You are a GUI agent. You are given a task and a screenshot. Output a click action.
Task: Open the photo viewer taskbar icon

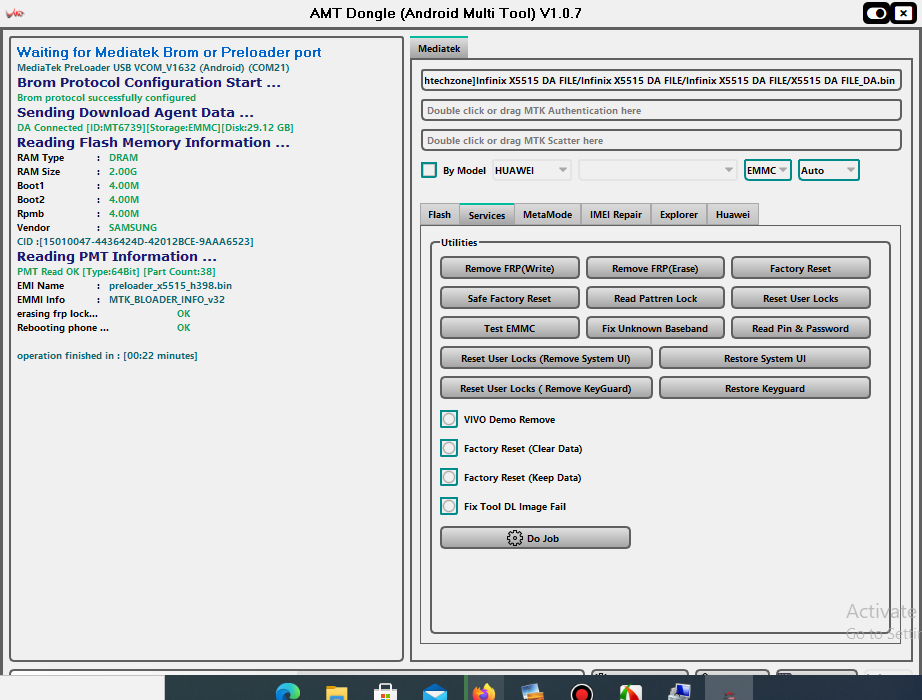tap(533, 692)
